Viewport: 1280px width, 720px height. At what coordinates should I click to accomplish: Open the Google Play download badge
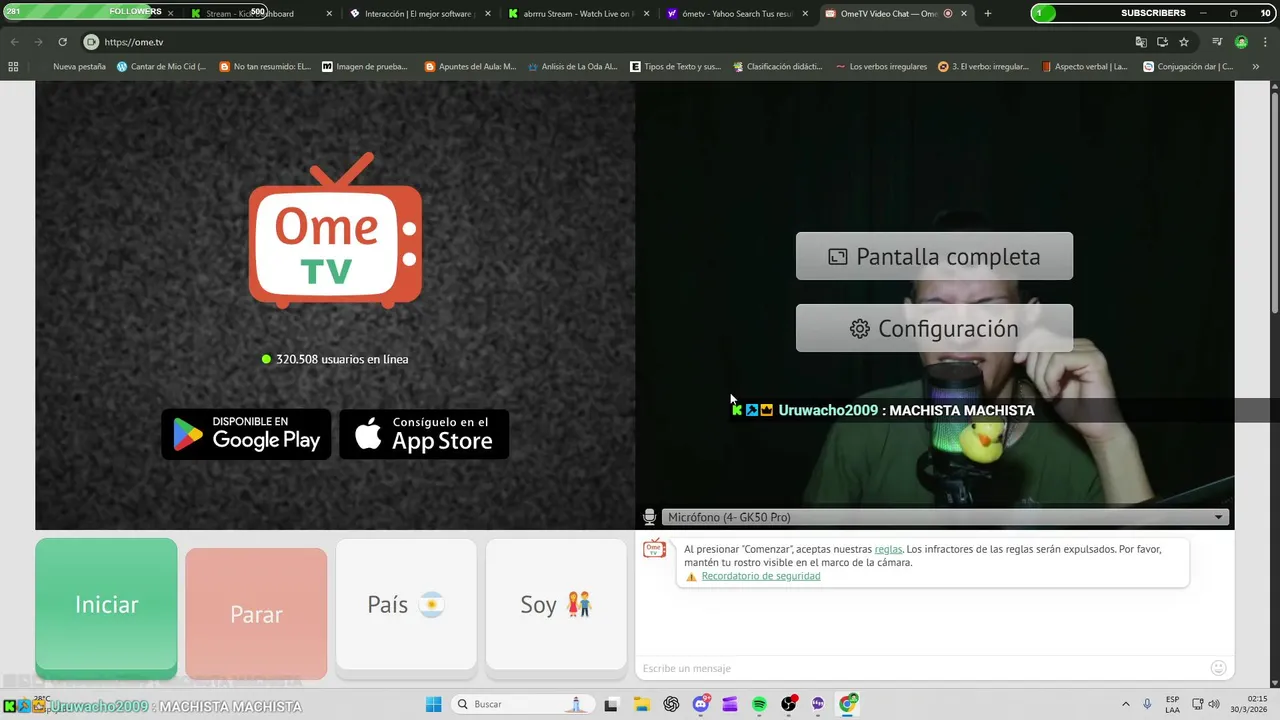click(x=246, y=434)
